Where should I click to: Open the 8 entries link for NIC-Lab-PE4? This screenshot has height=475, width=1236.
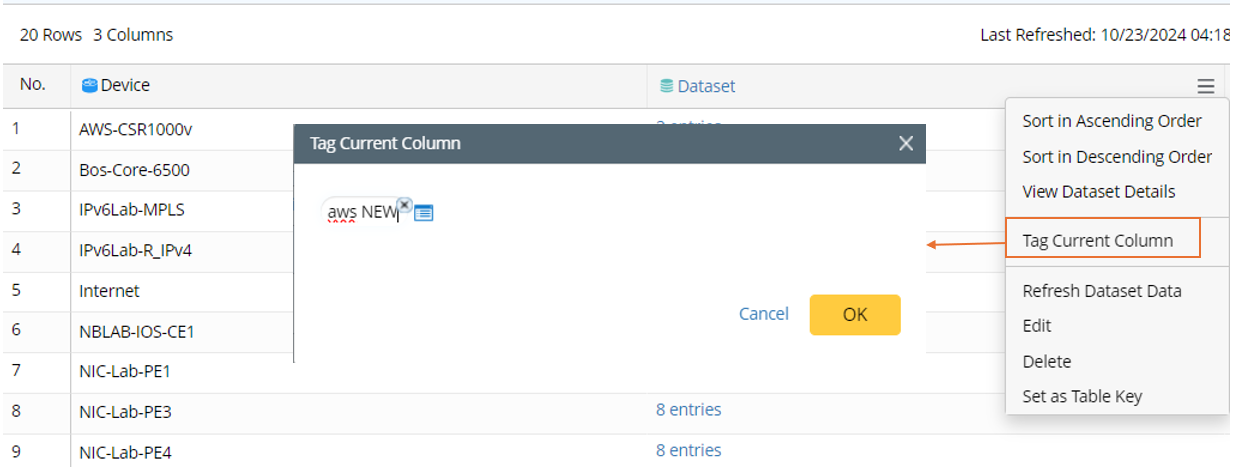coord(688,450)
